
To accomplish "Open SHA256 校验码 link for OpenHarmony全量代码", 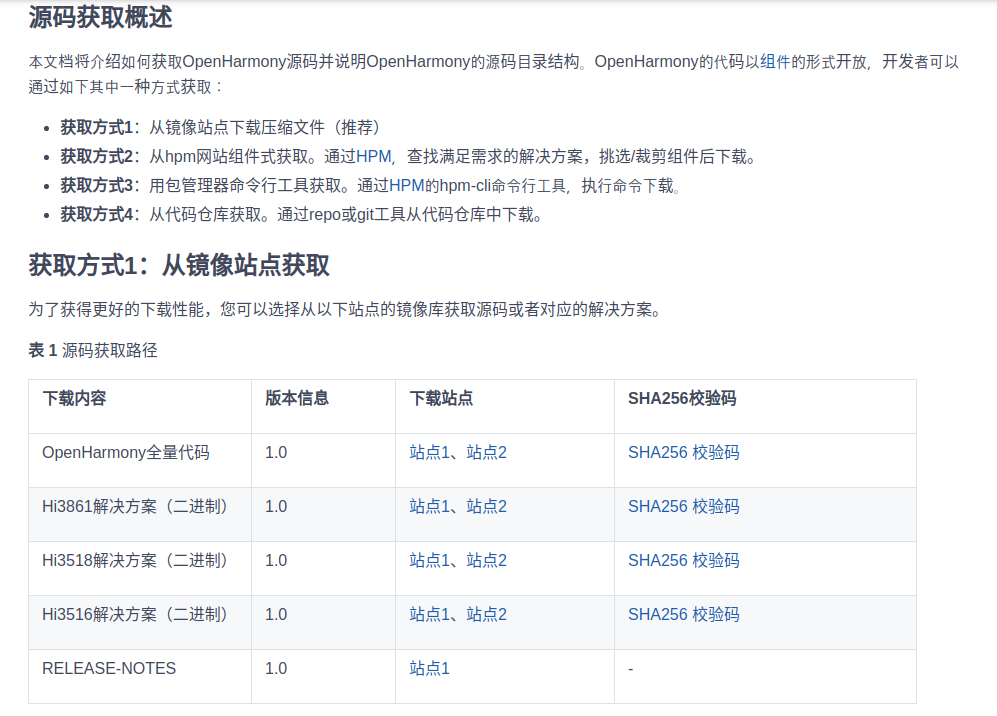I will point(684,452).
